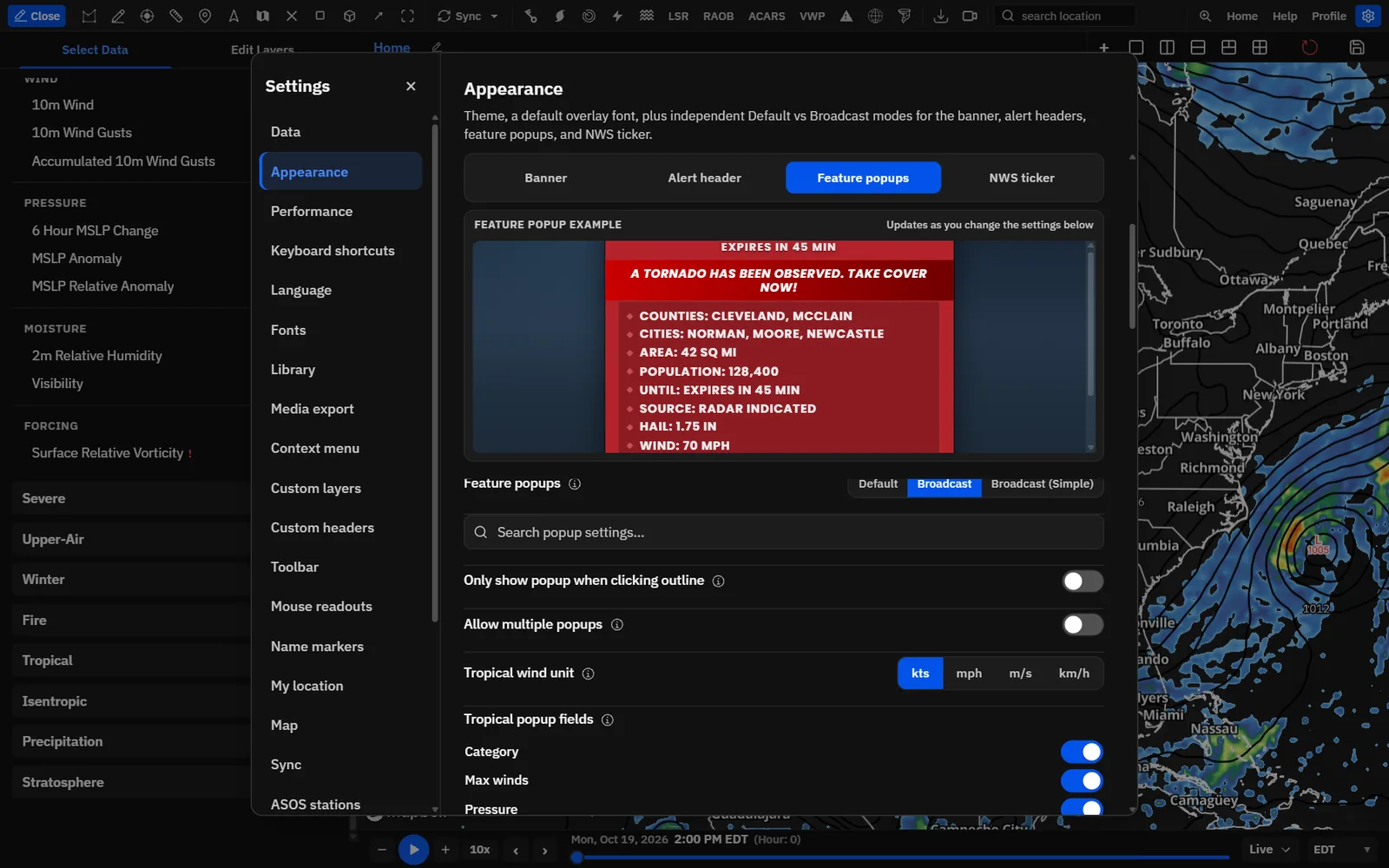The image size is (1389, 868).
Task: Enable Allow multiple popups switch
Action: [x=1083, y=624]
